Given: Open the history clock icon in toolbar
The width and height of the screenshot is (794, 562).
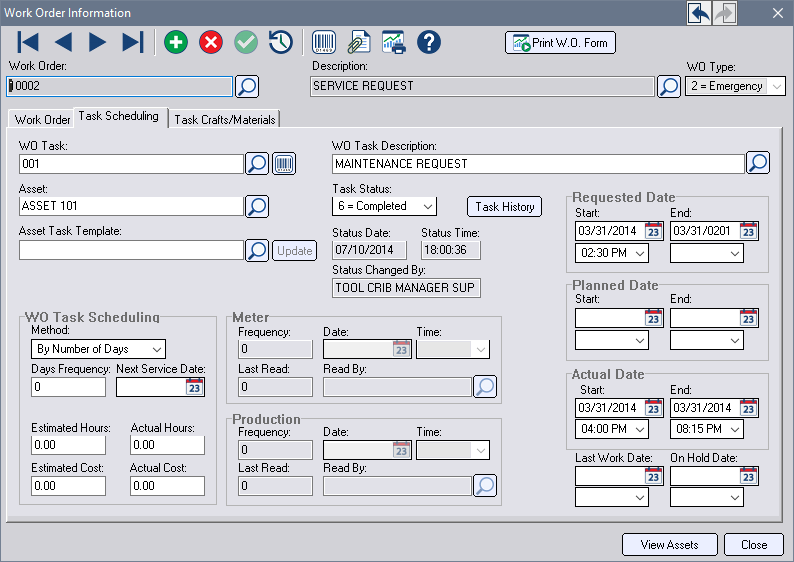Looking at the screenshot, I should click(x=281, y=42).
